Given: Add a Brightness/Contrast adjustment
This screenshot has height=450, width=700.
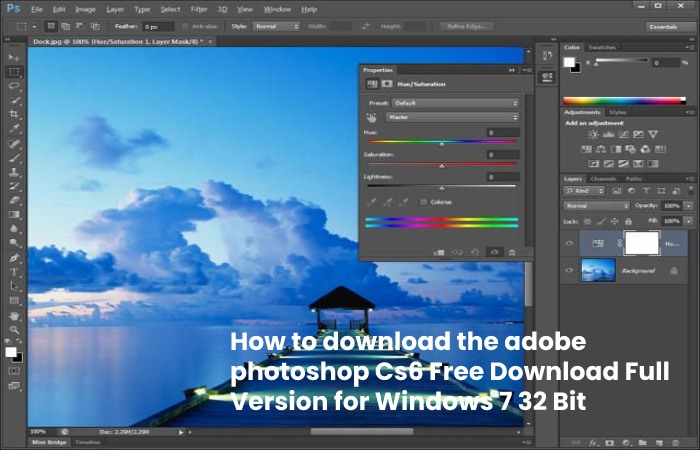Looking at the screenshot, I should click(x=593, y=134).
